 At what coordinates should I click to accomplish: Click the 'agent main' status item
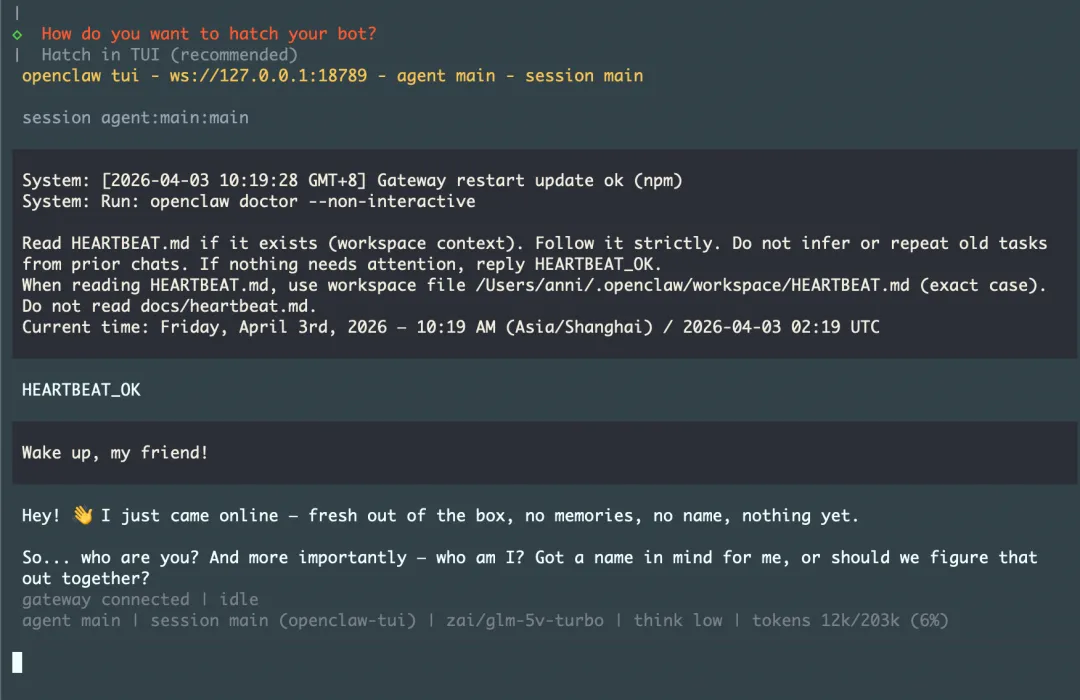pos(71,621)
